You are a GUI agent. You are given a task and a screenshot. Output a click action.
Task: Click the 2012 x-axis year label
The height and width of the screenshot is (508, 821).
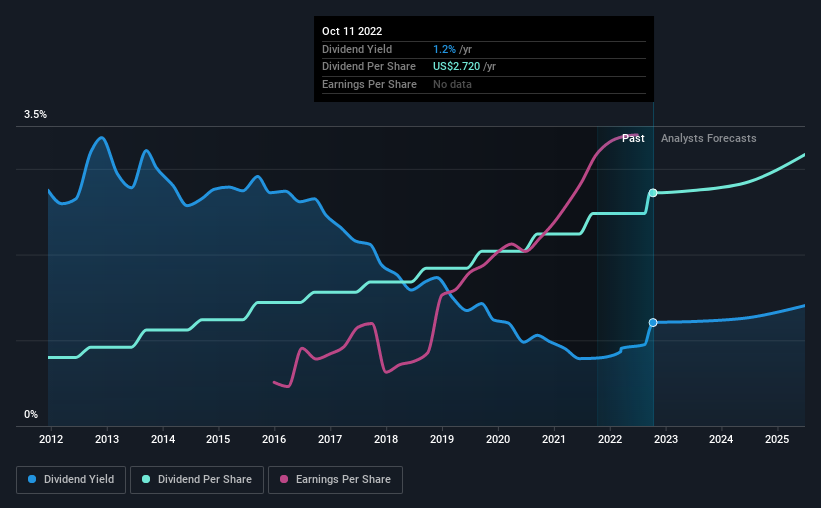pos(51,439)
